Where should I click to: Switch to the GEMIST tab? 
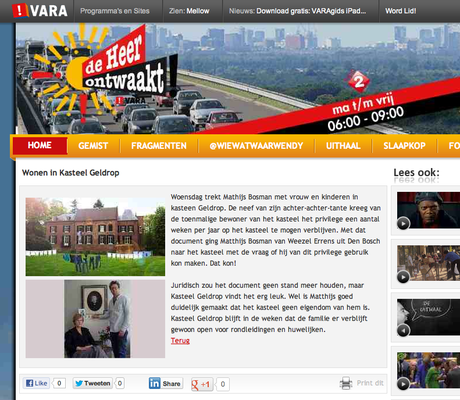point(93,146)
